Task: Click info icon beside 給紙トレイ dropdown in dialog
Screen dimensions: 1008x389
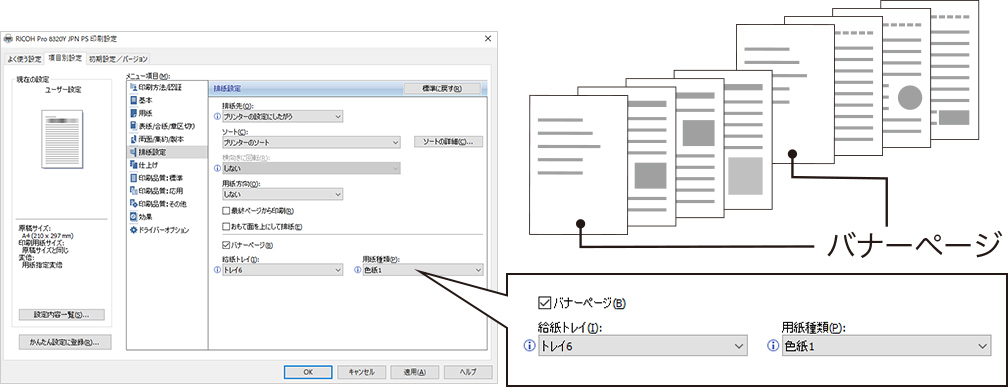Action: 217,271
